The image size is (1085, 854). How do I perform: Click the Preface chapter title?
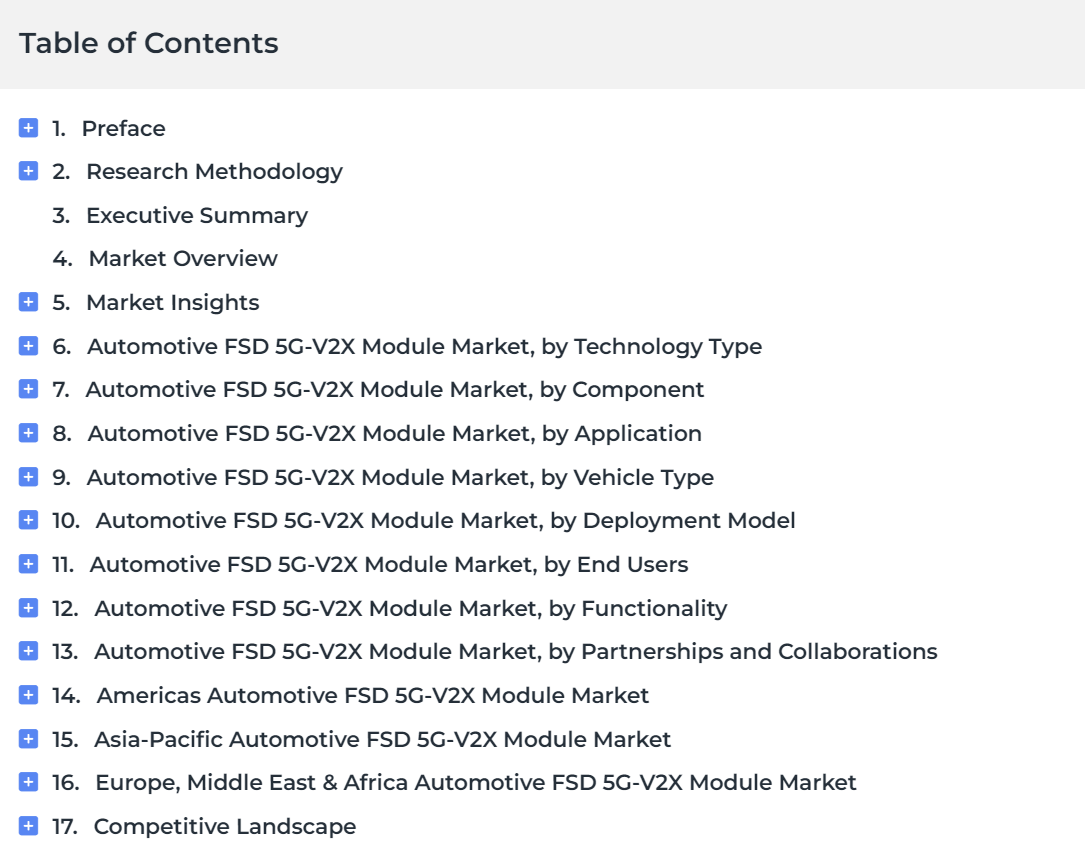tap(123, 128)
